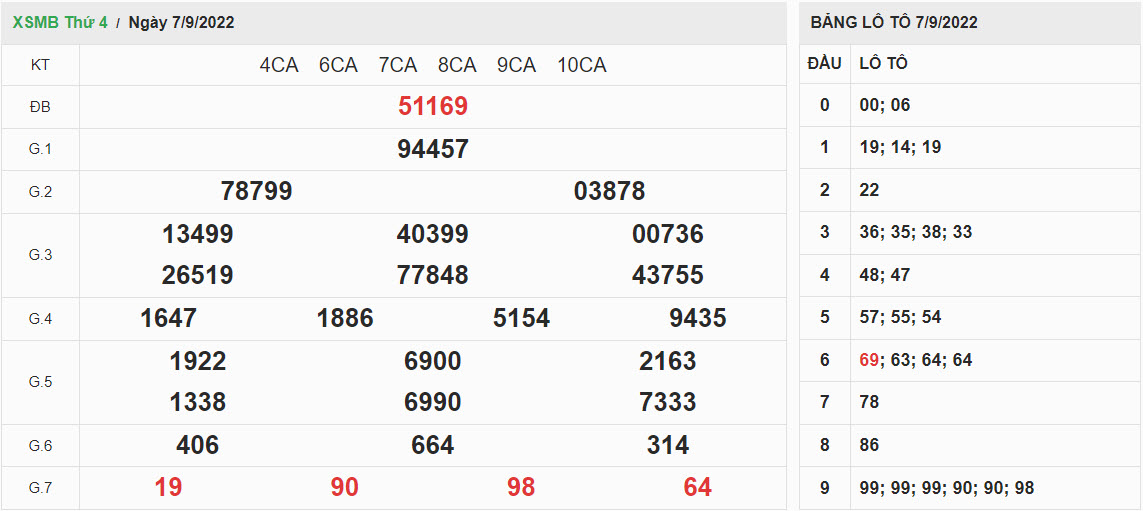Select the G.3 number 40399
The width and height of the screenshot is (1143, 511).
point(432,234)
